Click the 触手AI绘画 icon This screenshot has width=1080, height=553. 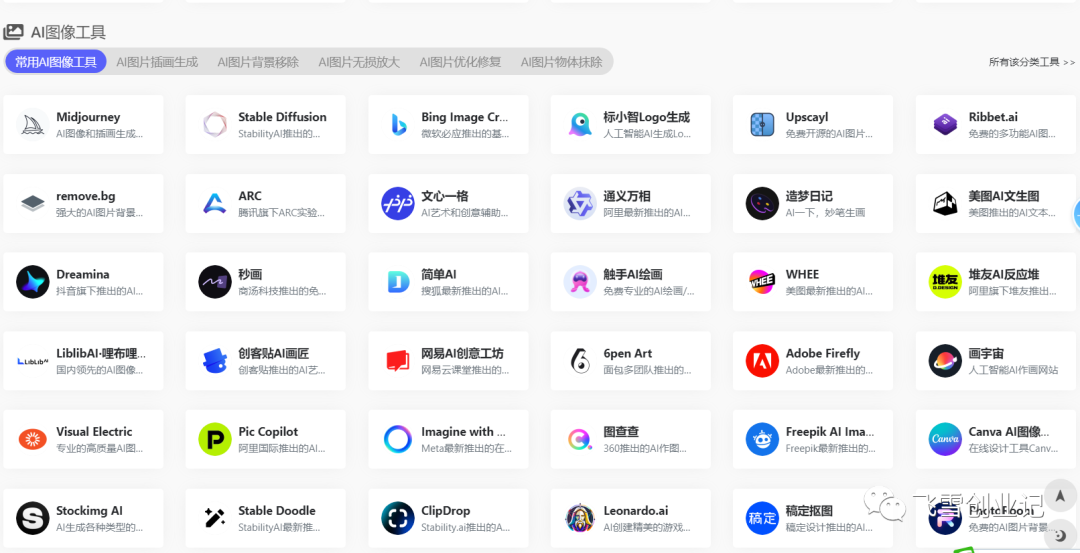[580, 282]
